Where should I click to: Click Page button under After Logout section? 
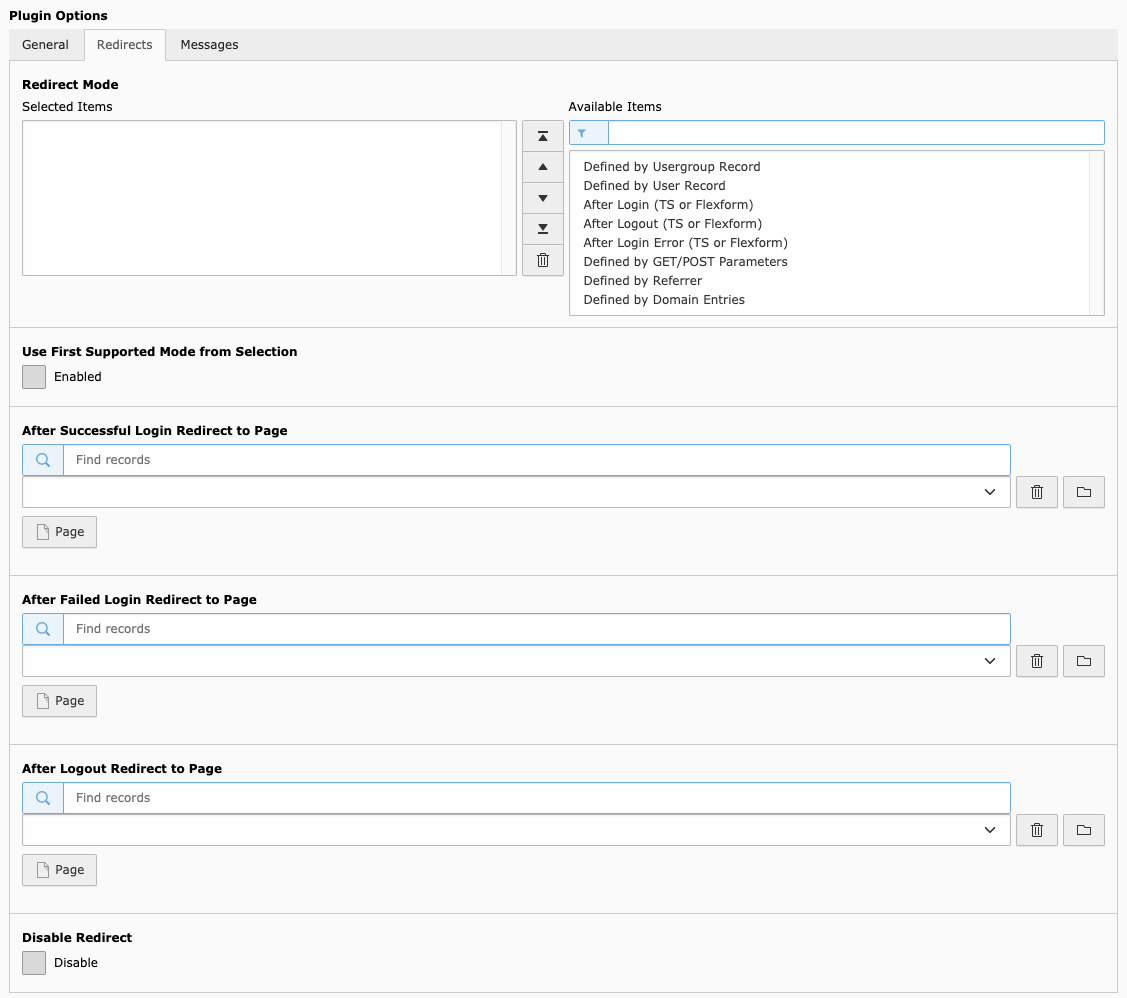click(58, 869)
